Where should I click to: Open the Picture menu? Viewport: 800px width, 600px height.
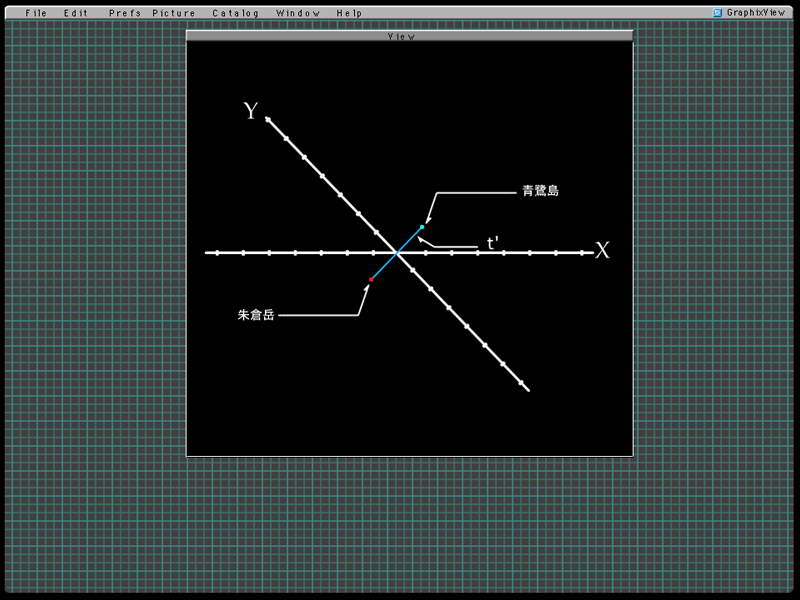click(x=174, y=13)
